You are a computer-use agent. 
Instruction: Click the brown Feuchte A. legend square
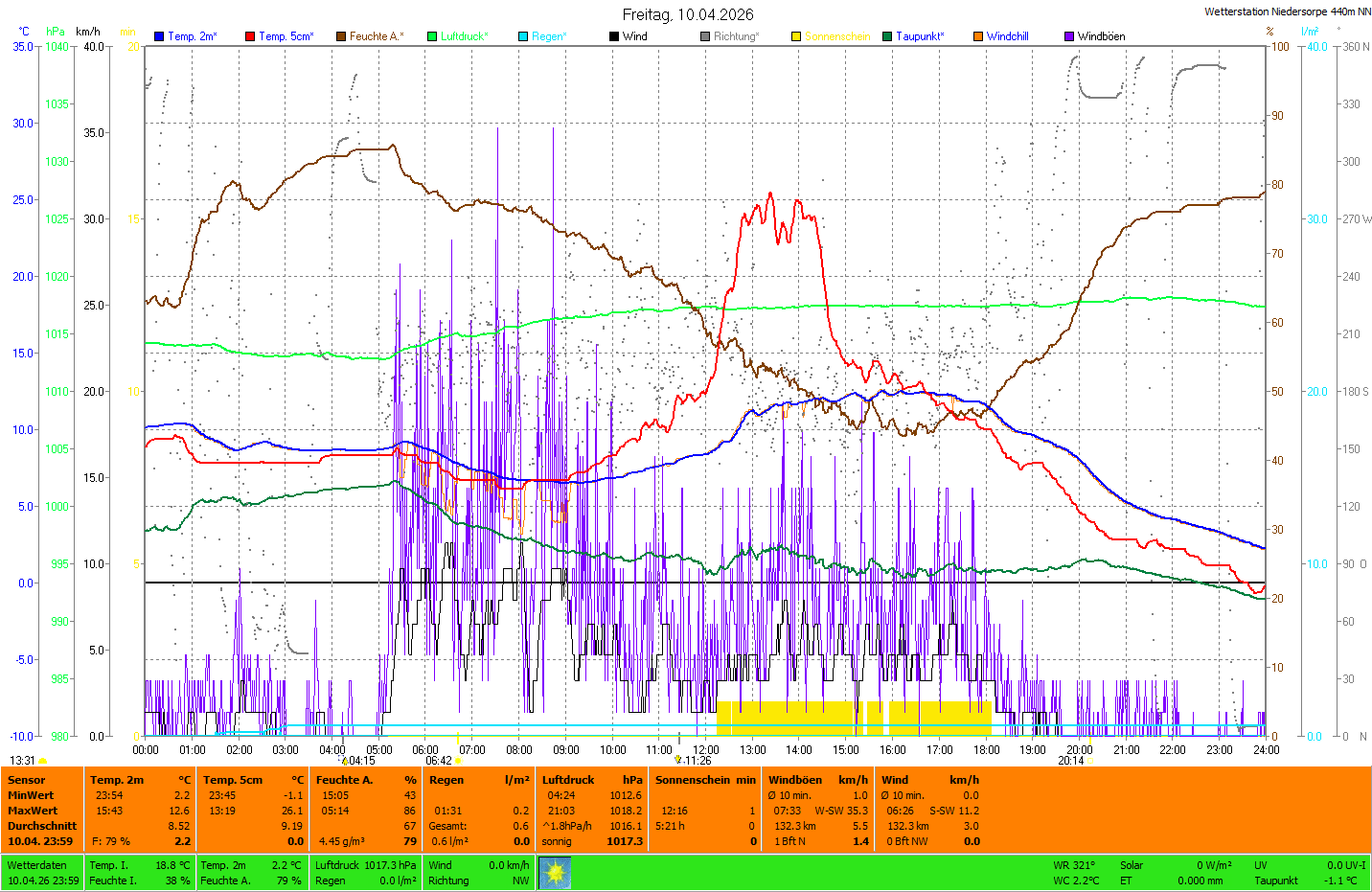(340, 36)
